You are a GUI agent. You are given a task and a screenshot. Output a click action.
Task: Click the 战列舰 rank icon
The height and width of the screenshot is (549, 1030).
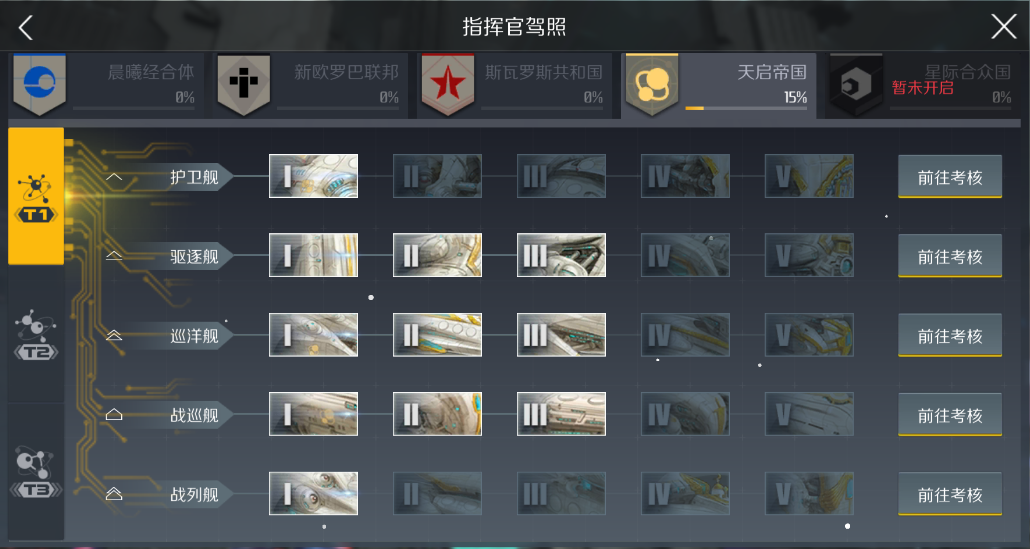click(114, 494)
